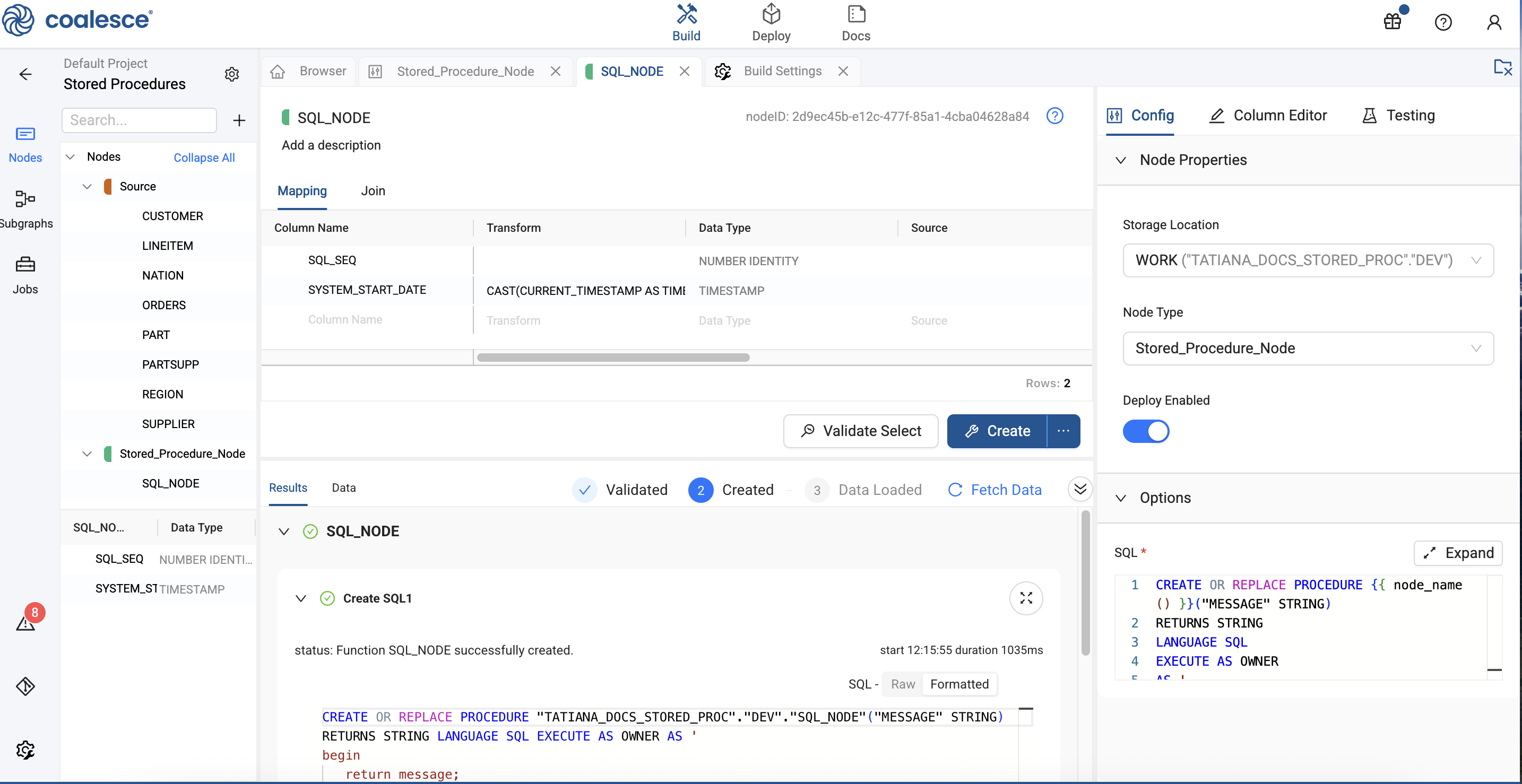
Task: Collapse the Options section
Action: tap(1120, 498)
